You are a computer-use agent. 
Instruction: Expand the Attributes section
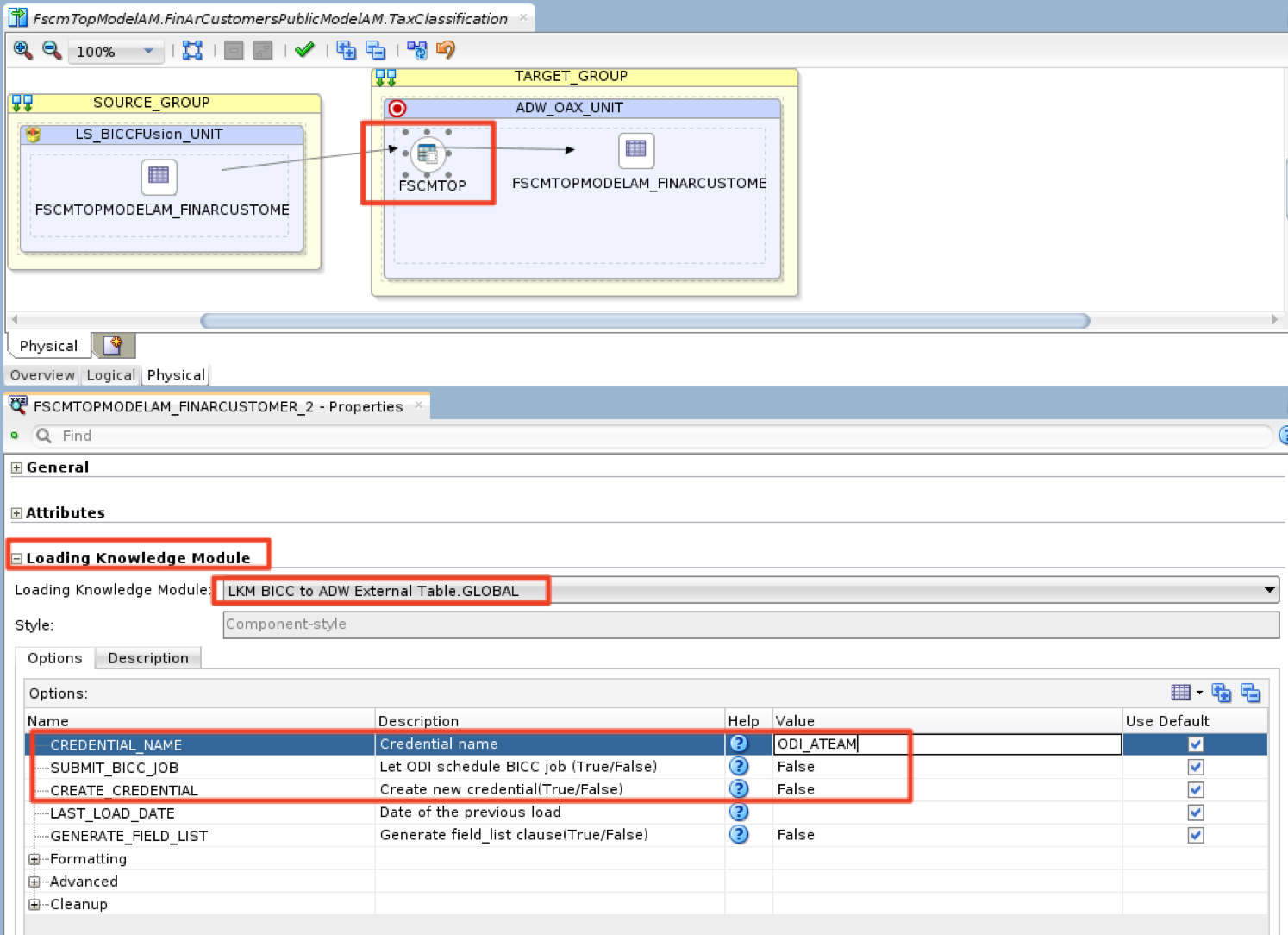pyautogui.click(x=16, y=513)
